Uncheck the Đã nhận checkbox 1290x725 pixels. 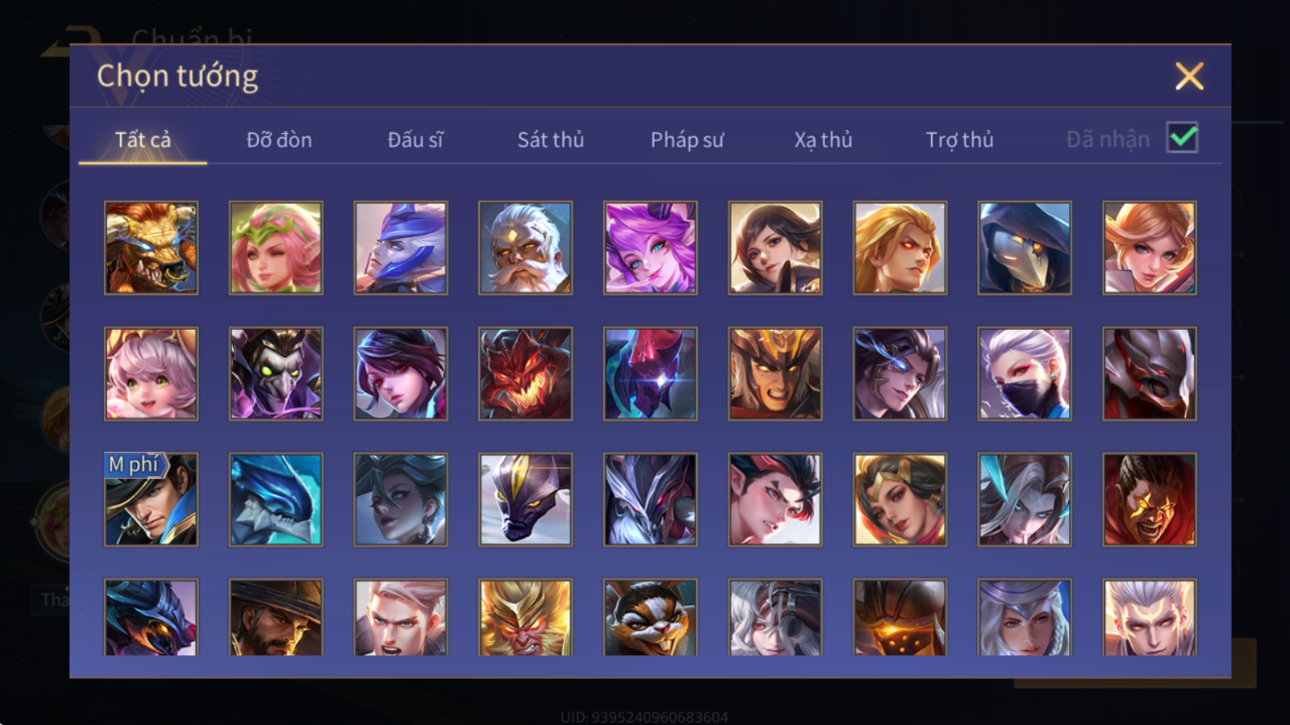tap(1182, 138)
